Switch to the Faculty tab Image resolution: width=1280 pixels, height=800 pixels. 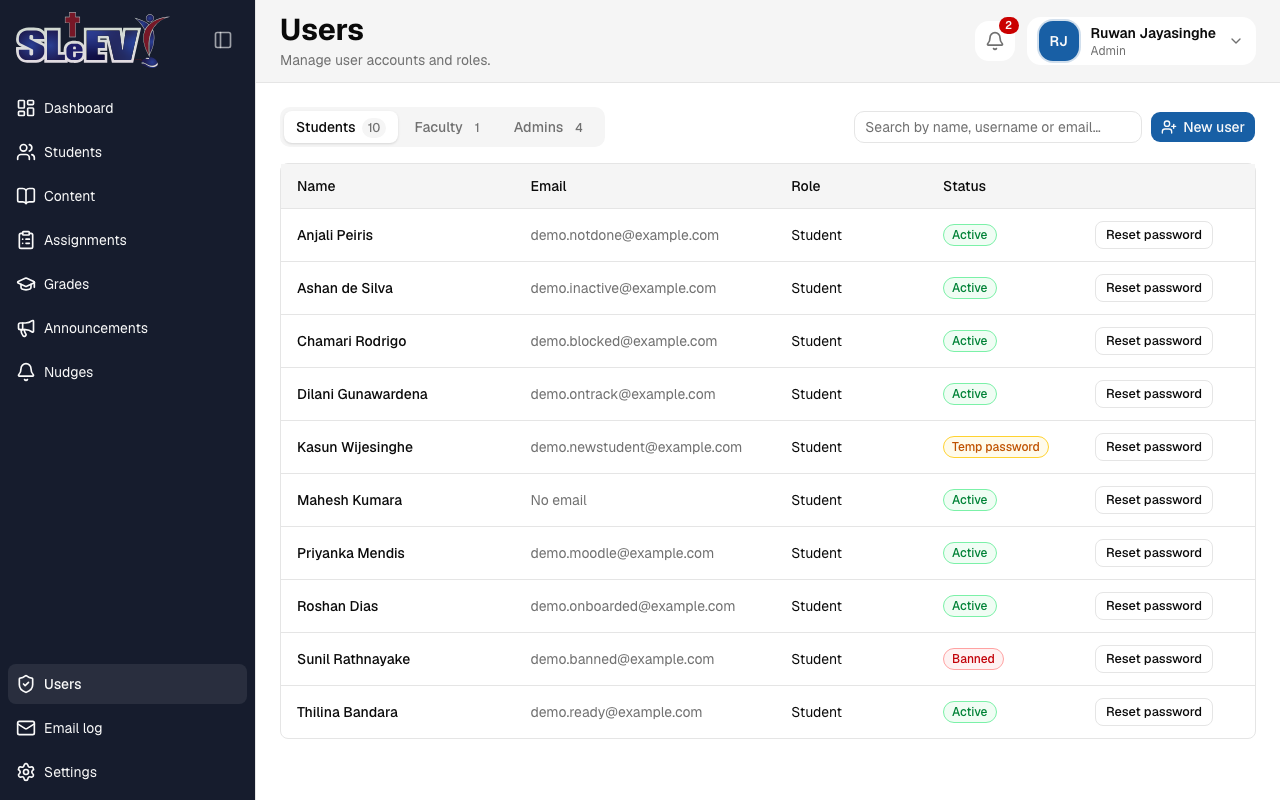[448, 127]
